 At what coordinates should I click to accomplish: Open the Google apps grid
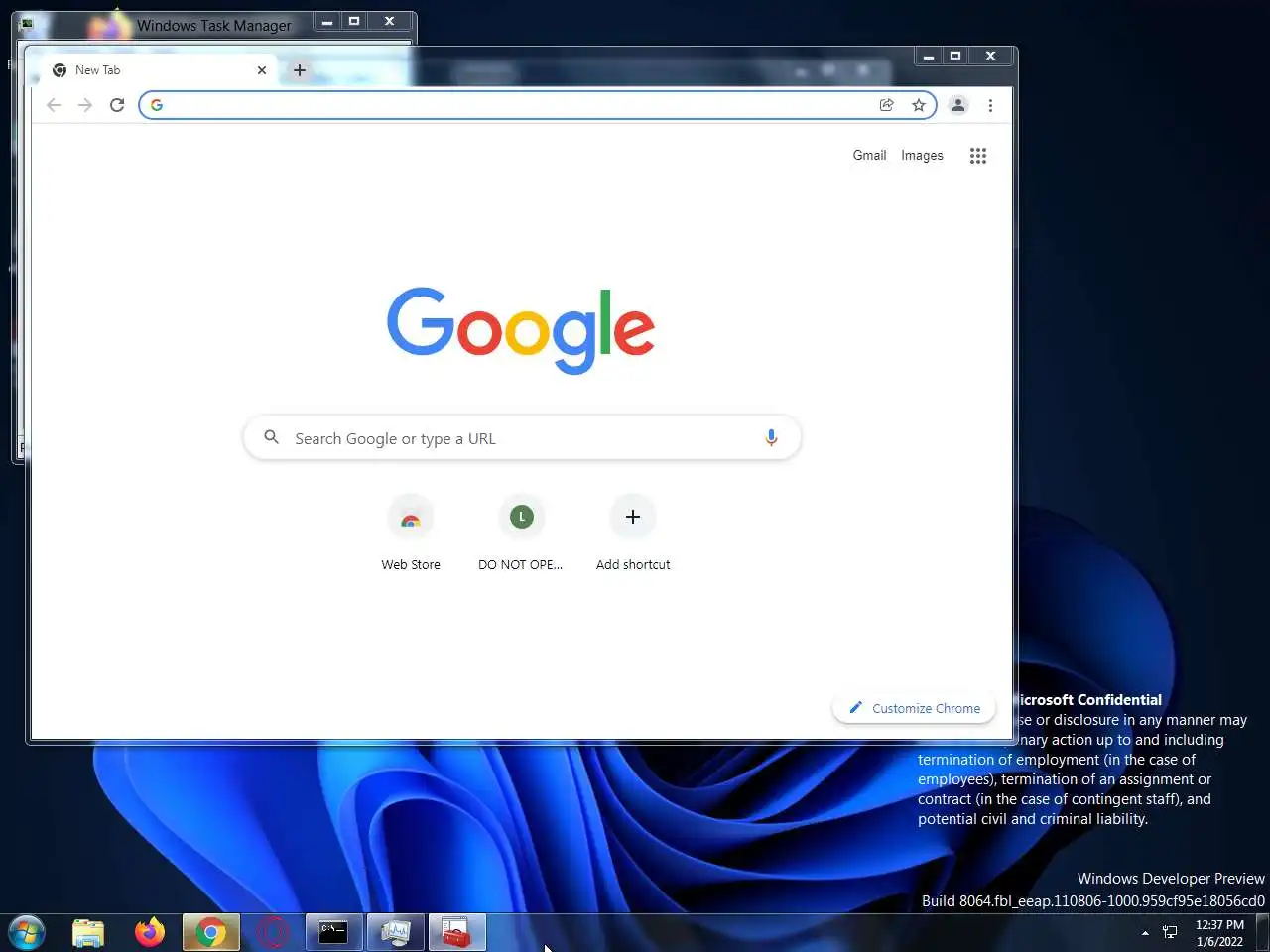[978, 156]
